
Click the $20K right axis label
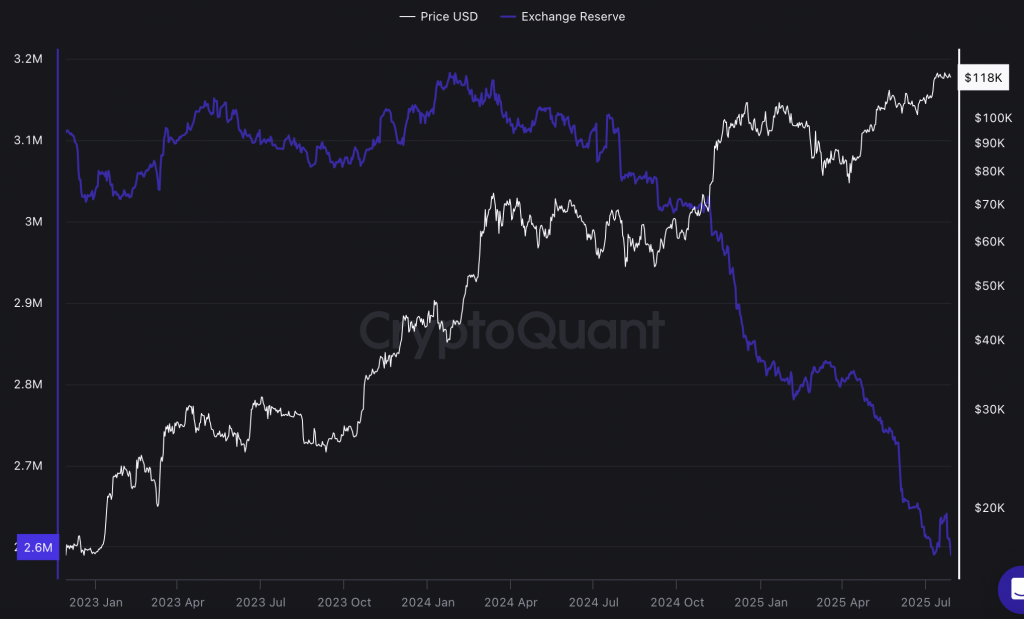click(x=990, y=508)
